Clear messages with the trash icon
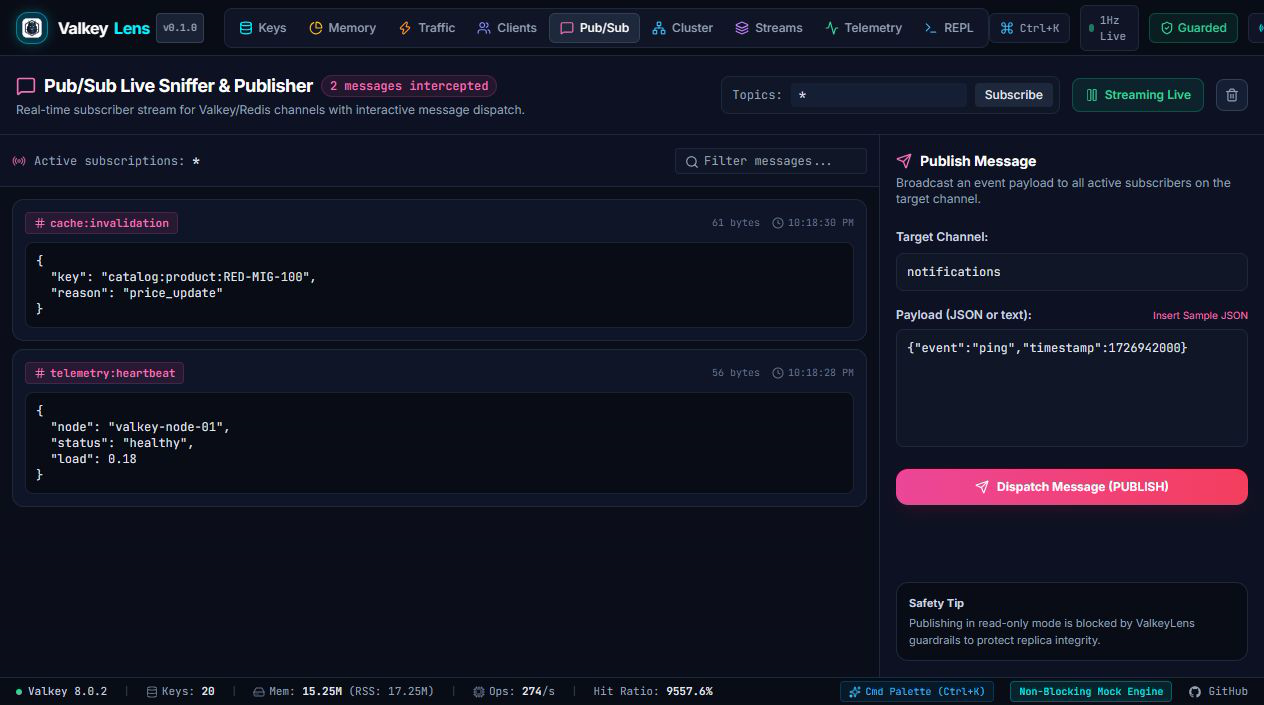 point(1232,95)
